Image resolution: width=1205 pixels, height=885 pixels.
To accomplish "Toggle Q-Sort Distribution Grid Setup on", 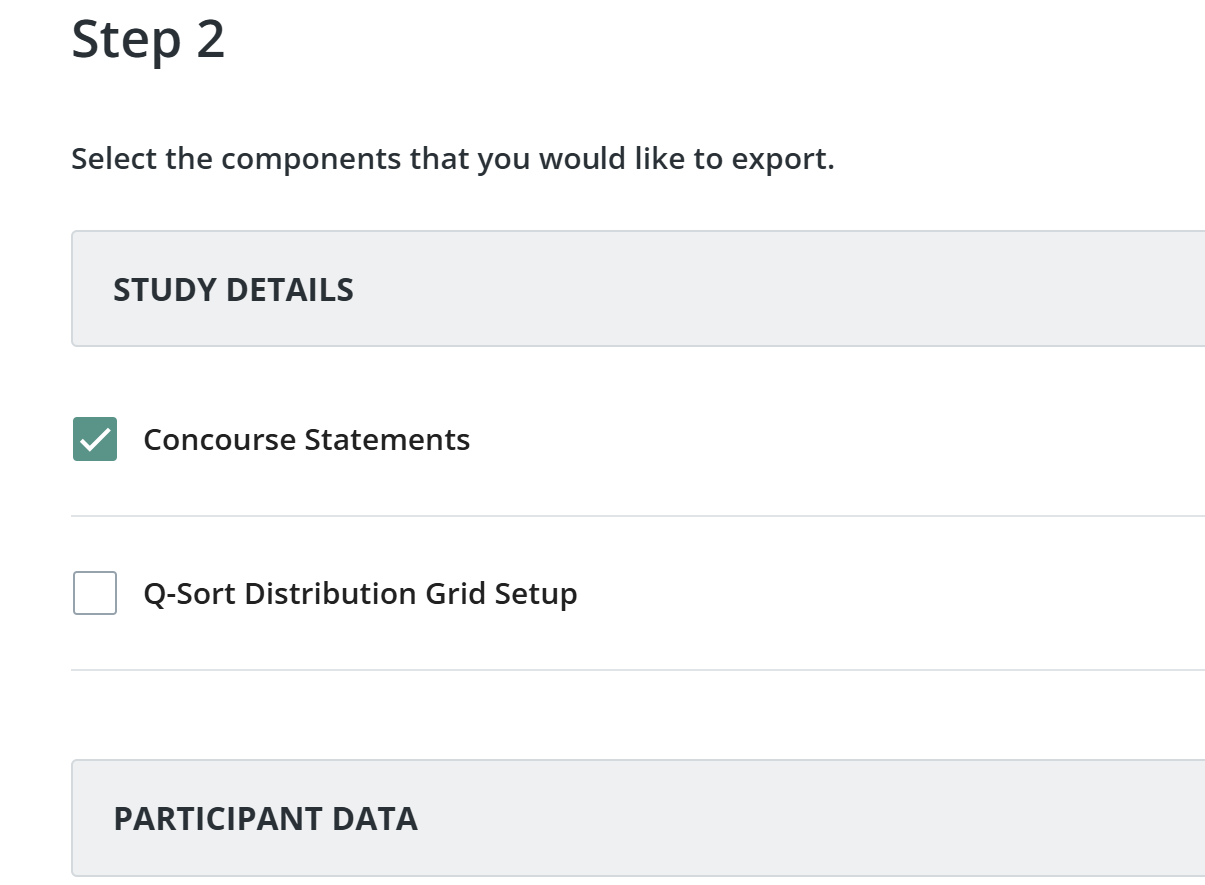I will (94, 593).
